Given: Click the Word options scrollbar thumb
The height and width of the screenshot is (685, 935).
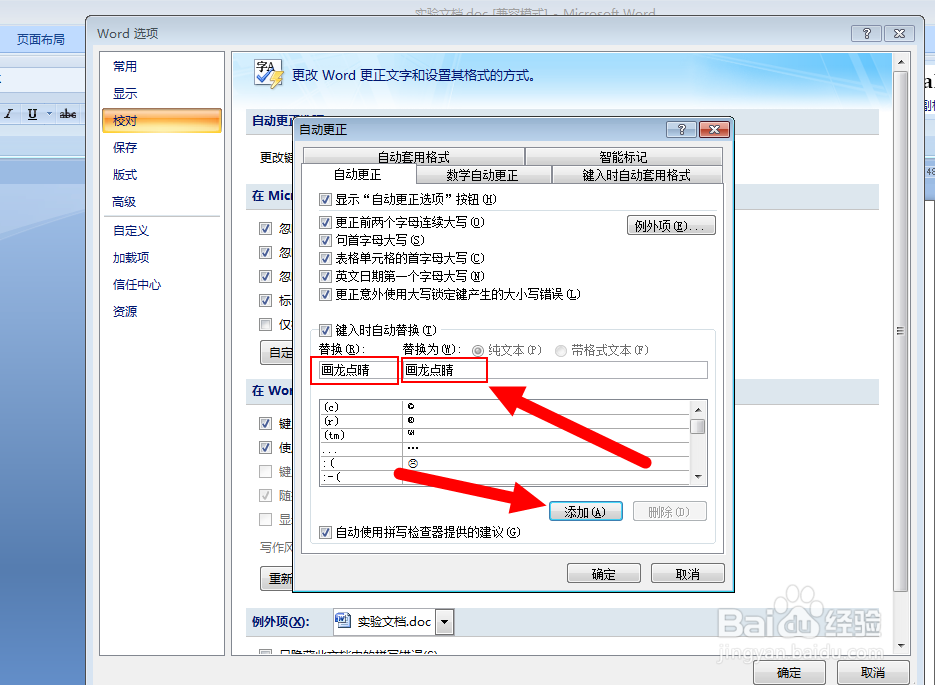Looking at the screenshot, I should [x=900, y=331].
